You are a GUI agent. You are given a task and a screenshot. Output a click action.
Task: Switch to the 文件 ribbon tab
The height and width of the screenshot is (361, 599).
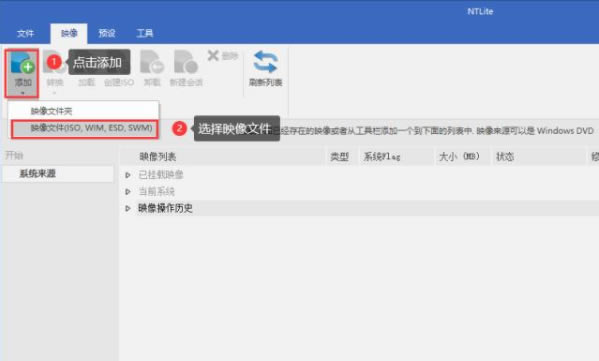point(25,34)
